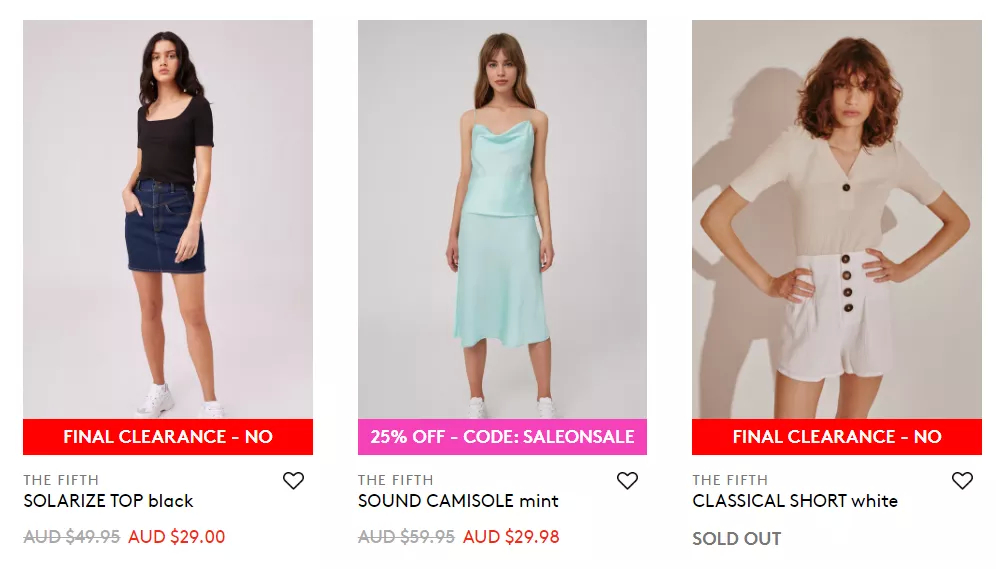Click the struck-through AUD $59.95 price
996x569 pixels.
point(407,537)
